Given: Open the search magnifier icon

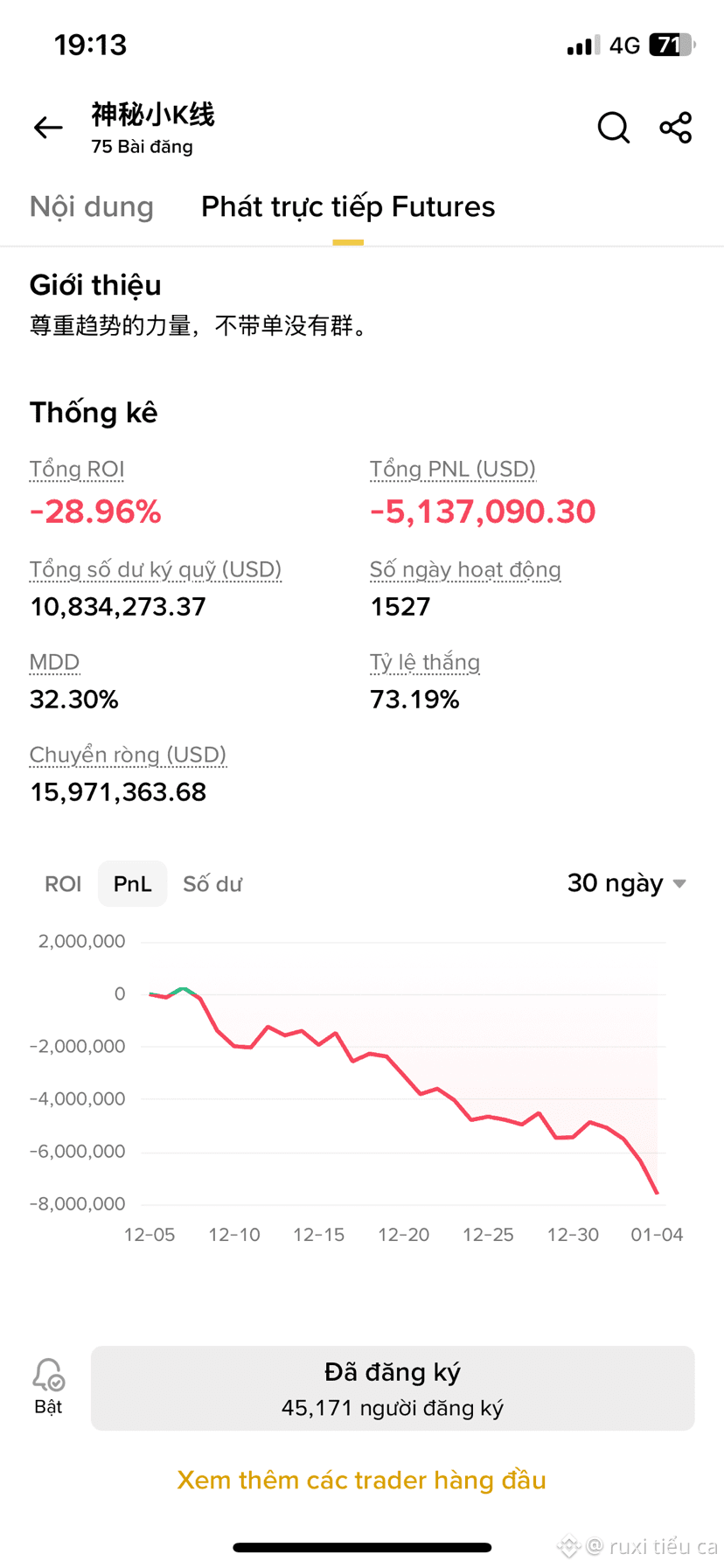Looking at the screenshot, I should coord(614,128).
